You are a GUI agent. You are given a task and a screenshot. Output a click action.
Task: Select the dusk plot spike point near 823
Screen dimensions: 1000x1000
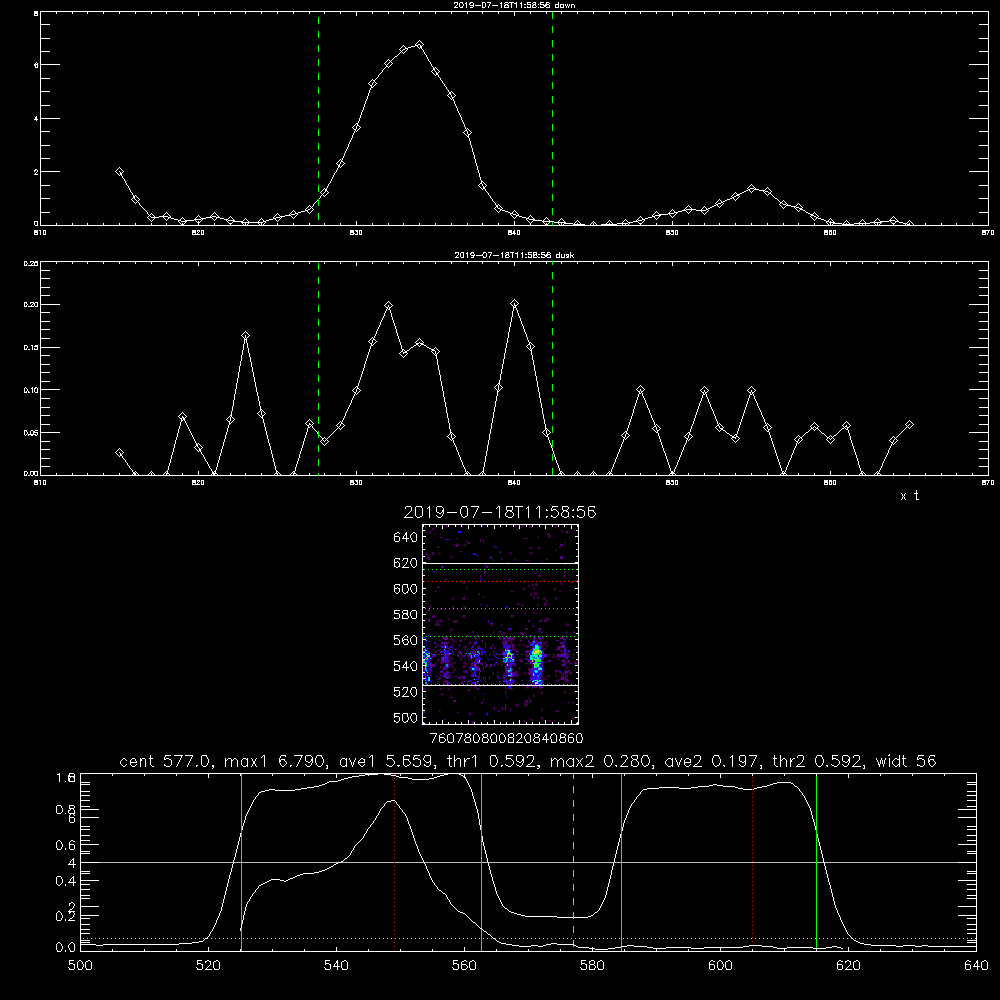coord(246,335)
